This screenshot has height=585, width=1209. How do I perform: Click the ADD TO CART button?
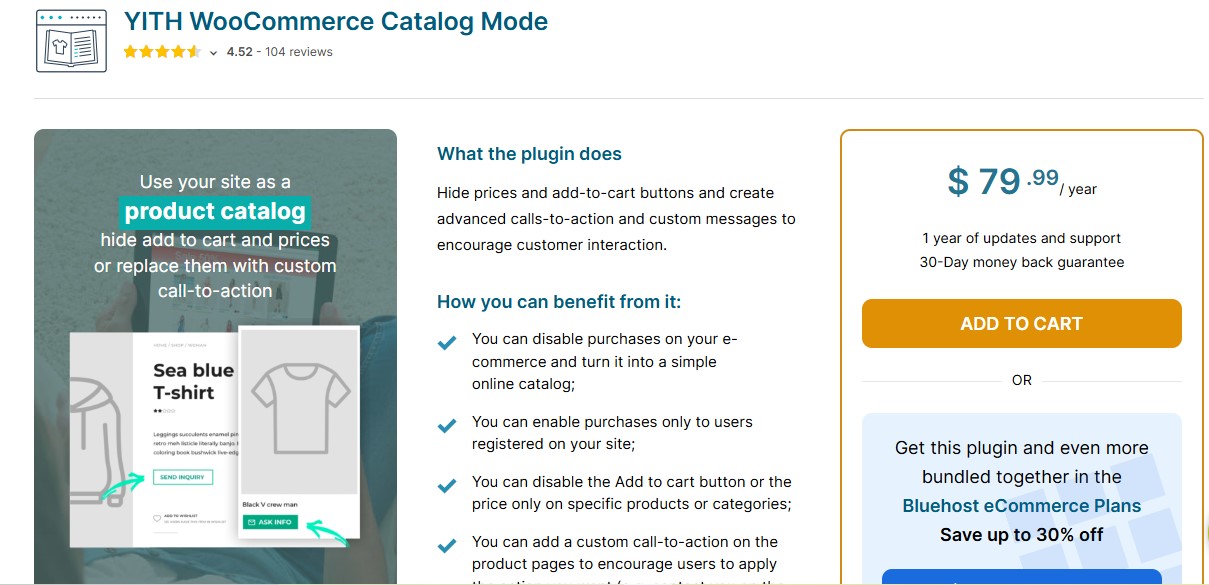tap(1021, 323)
